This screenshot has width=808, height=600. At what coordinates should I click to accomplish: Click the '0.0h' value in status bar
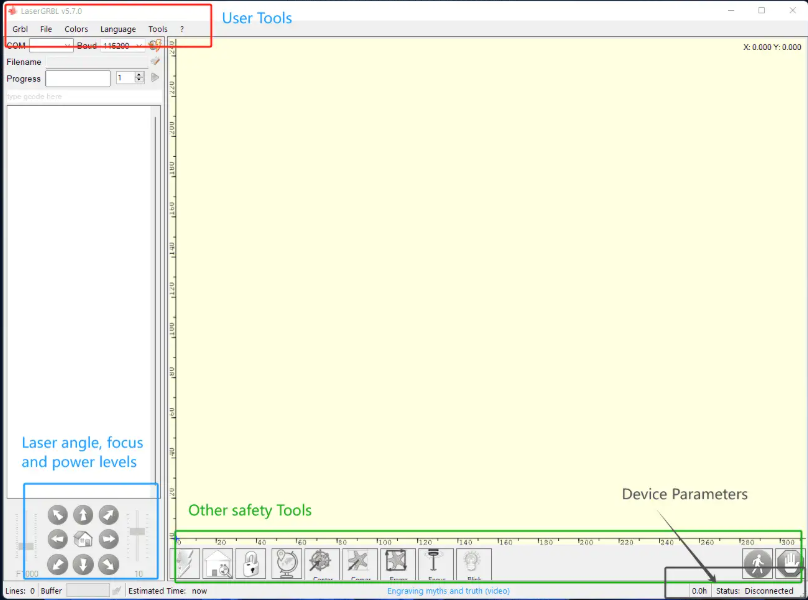coord(699,591)
